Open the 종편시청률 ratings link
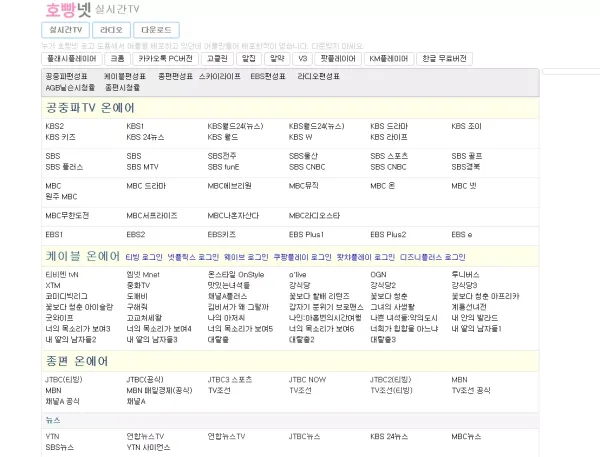Screen dimensions: 600x457 pos(122,88)
